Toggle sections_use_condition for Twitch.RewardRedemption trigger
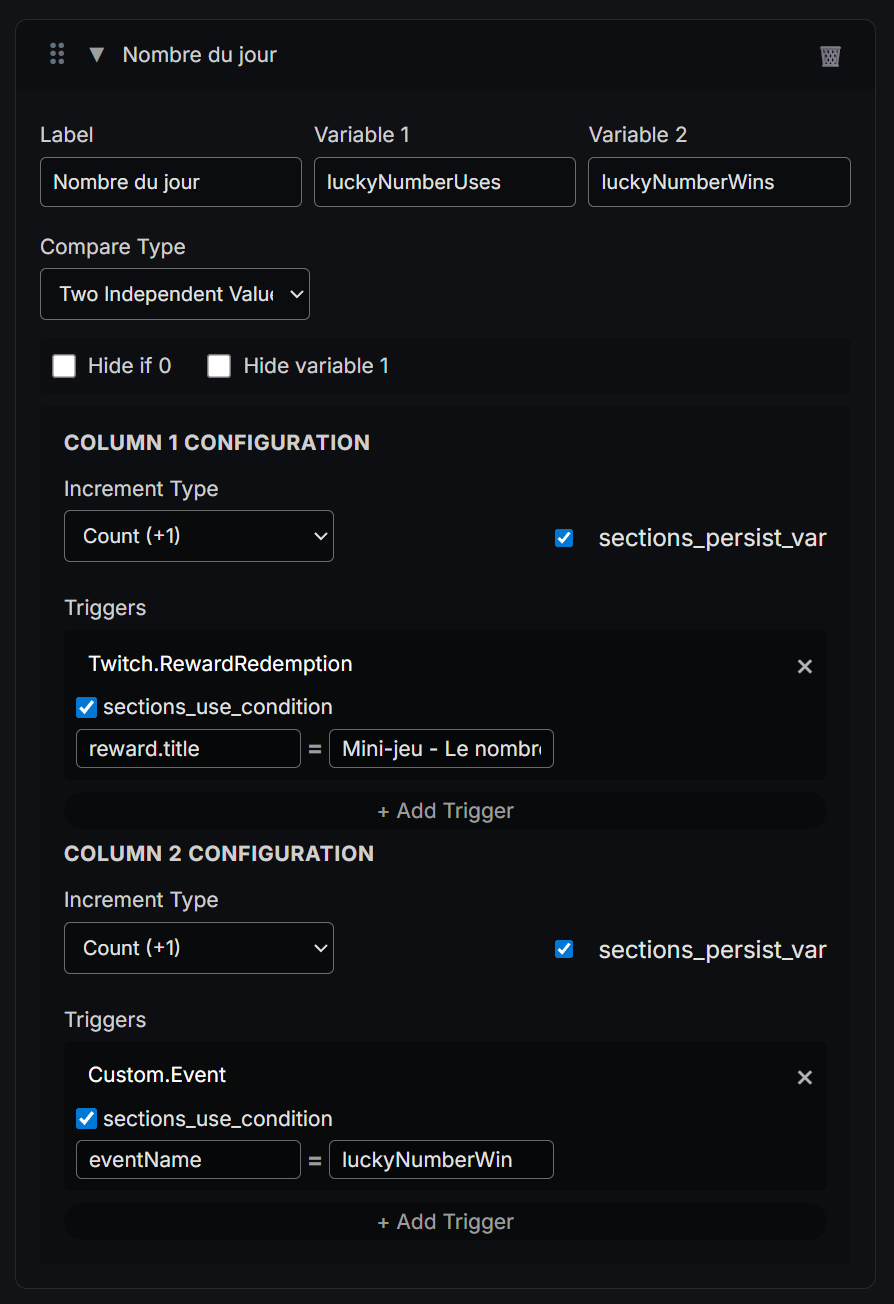Screen dimensions: 894x1304 pyautogui.click(x=87, y=707)
